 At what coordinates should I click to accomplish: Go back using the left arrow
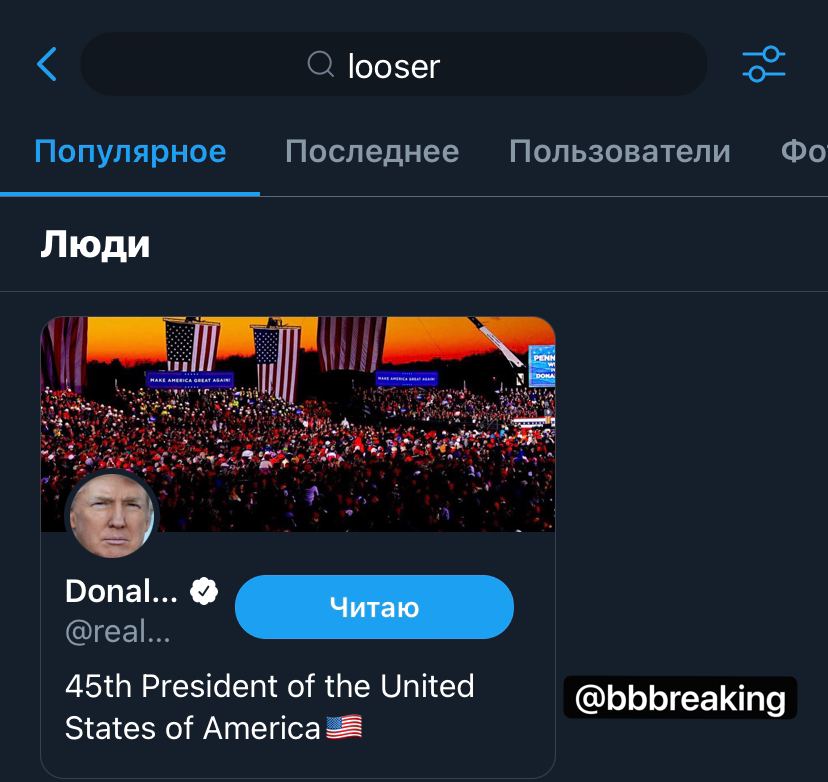pyautogui.click(x=47, y=65)
